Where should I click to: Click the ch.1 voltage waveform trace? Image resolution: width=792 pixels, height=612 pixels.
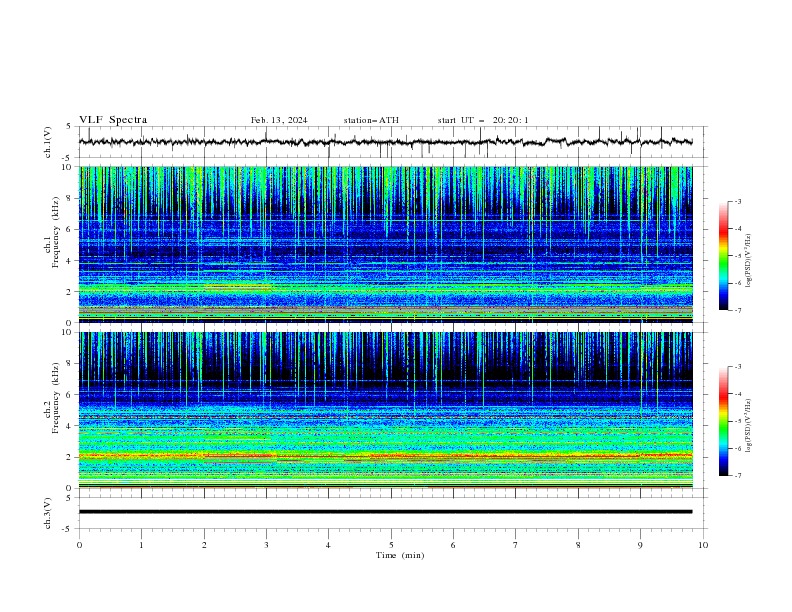(385, 142)
